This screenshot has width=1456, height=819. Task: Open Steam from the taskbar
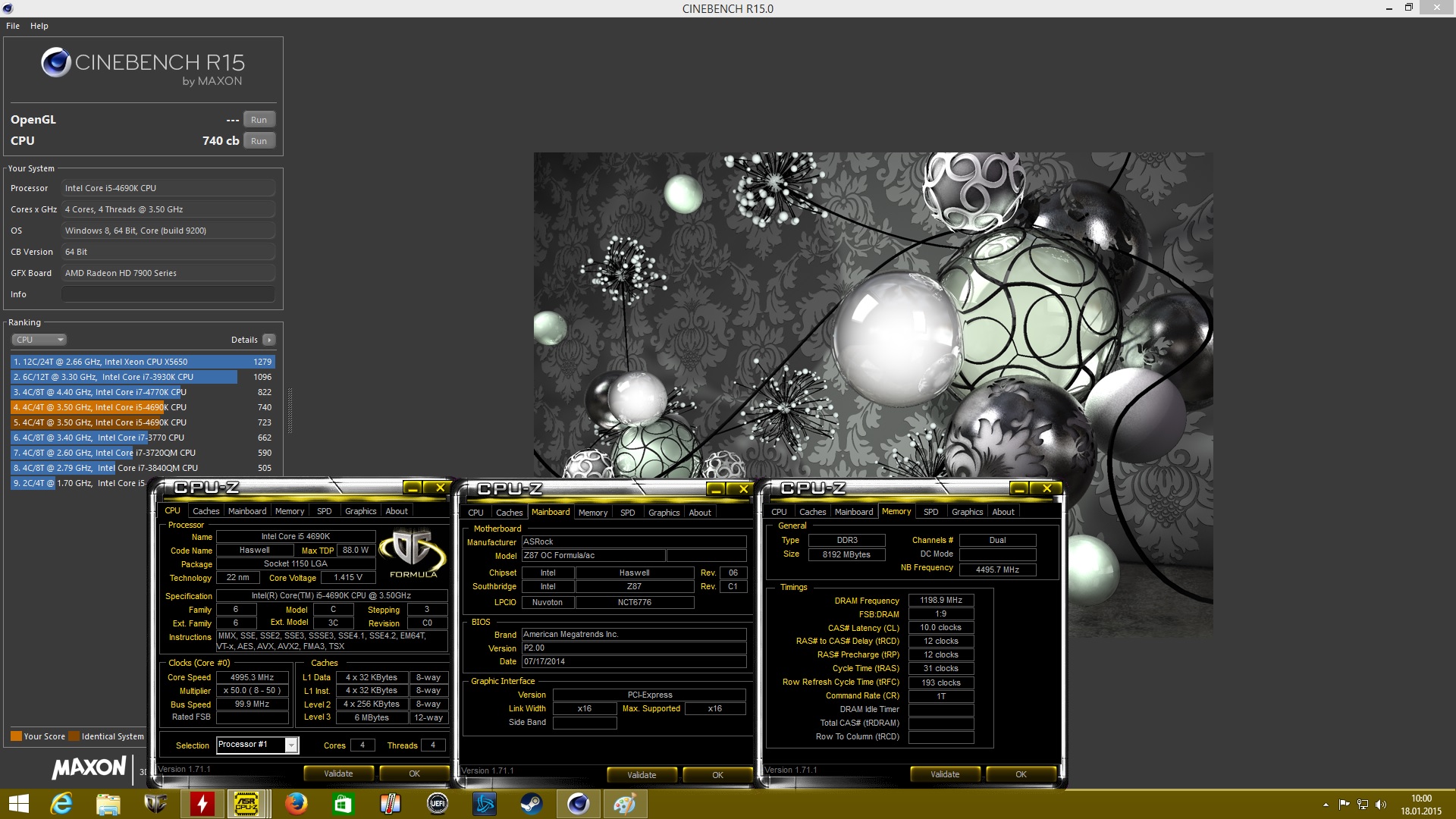(531, 804)
